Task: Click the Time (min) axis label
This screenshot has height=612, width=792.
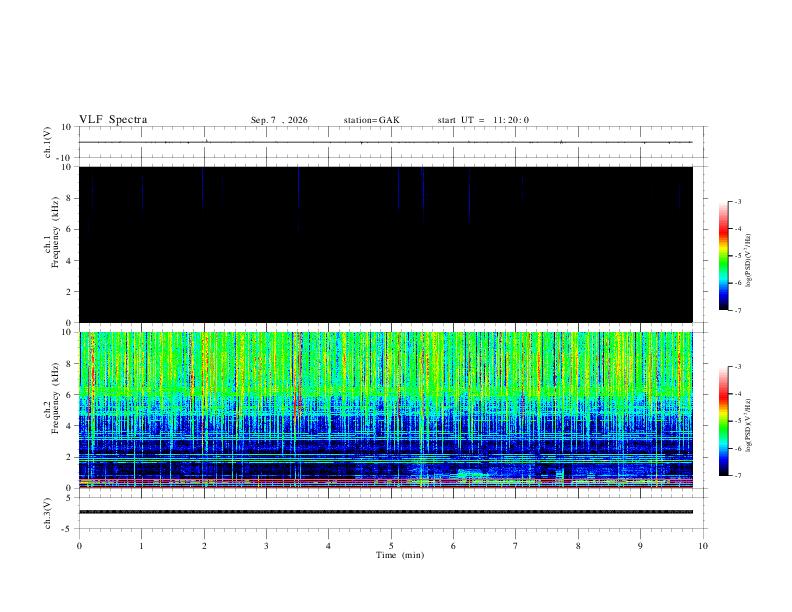Action: 400,555
